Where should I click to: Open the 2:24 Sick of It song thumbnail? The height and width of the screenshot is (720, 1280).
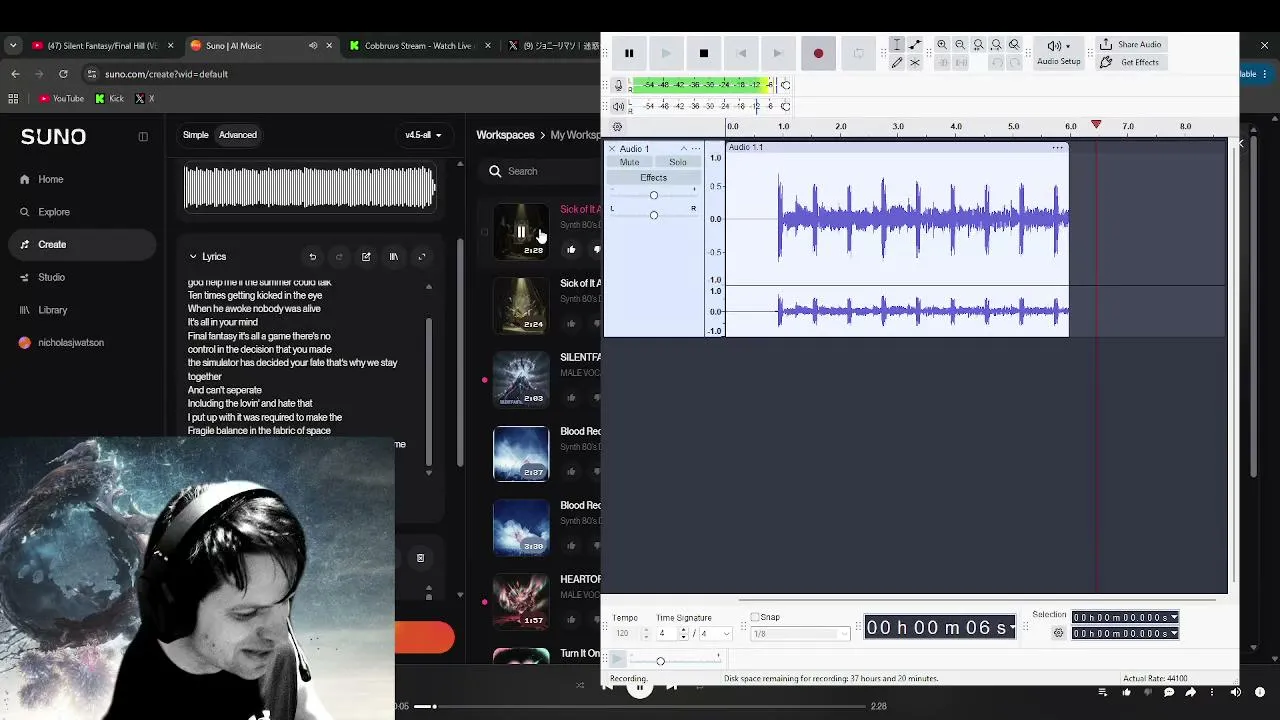coord(521,305)
